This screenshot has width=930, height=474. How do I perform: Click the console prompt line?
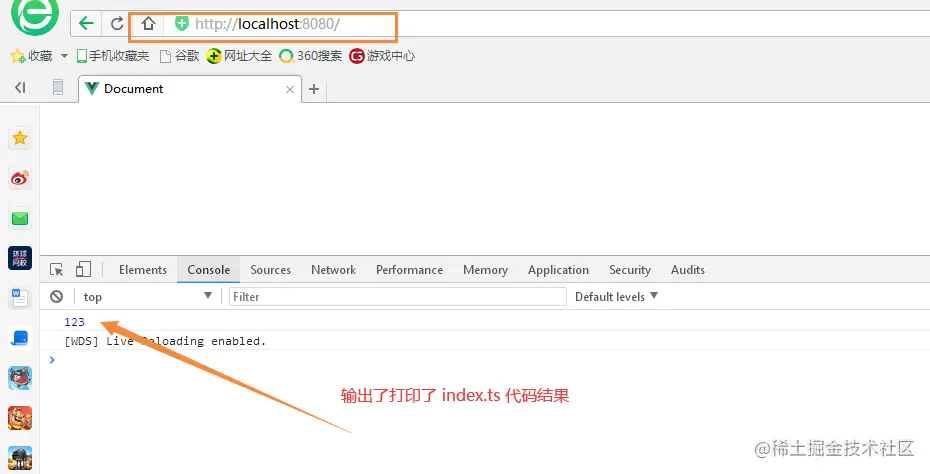click(486, 360)
